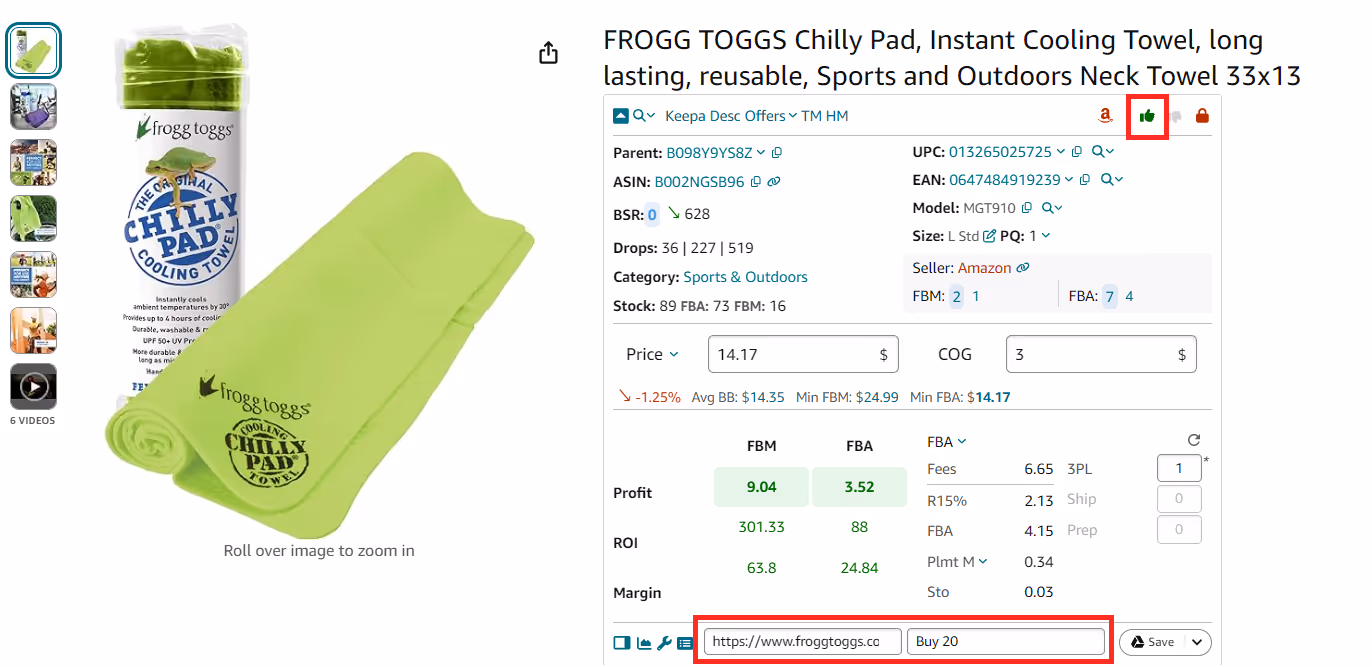This screenshot has width=1372, height=667.
Task: Select the video thumbnail labeled 6 VIDEOS
Action: (33, 386)
